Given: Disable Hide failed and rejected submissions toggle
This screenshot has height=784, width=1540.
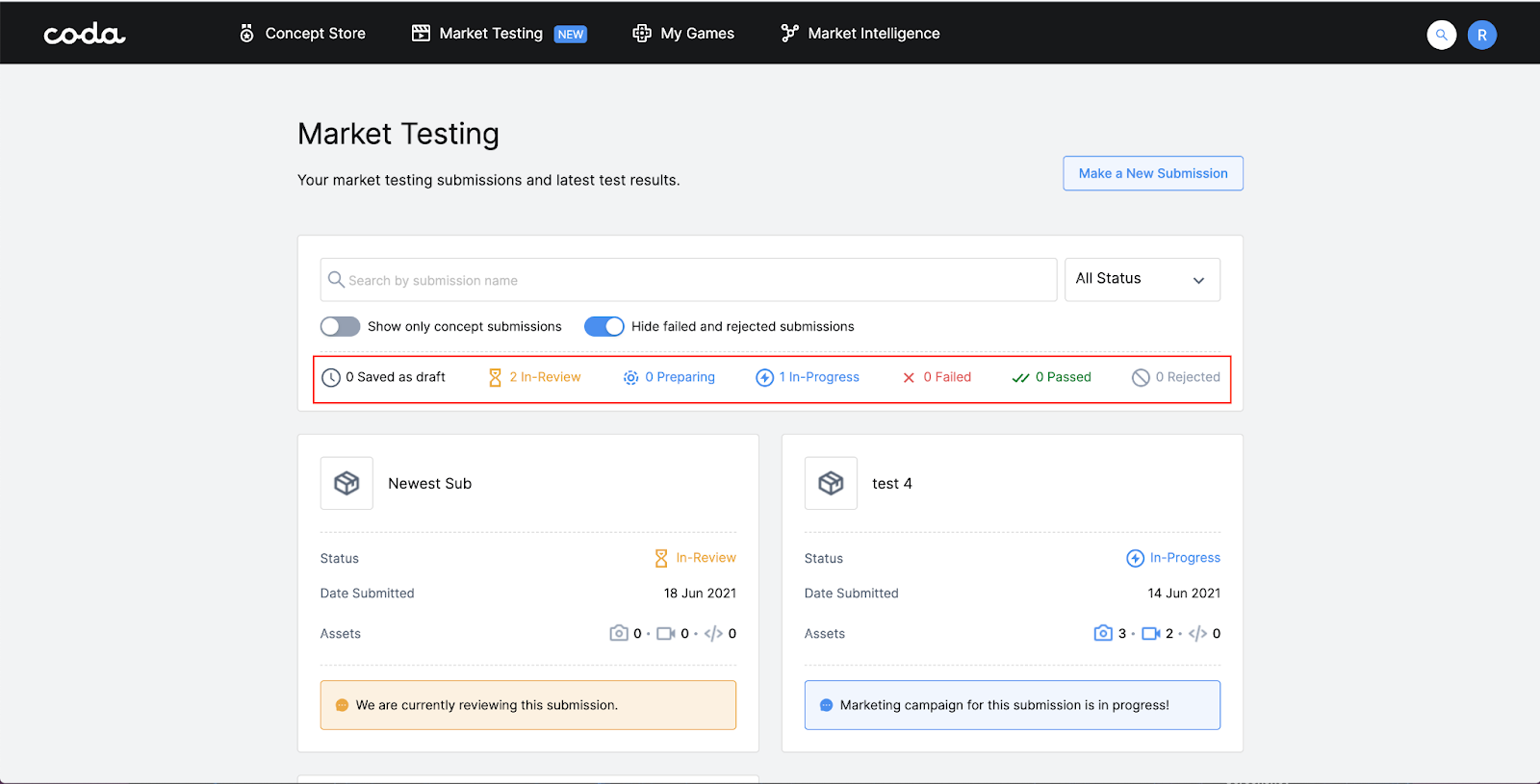Looking at the screenshot, I should 603,327.
